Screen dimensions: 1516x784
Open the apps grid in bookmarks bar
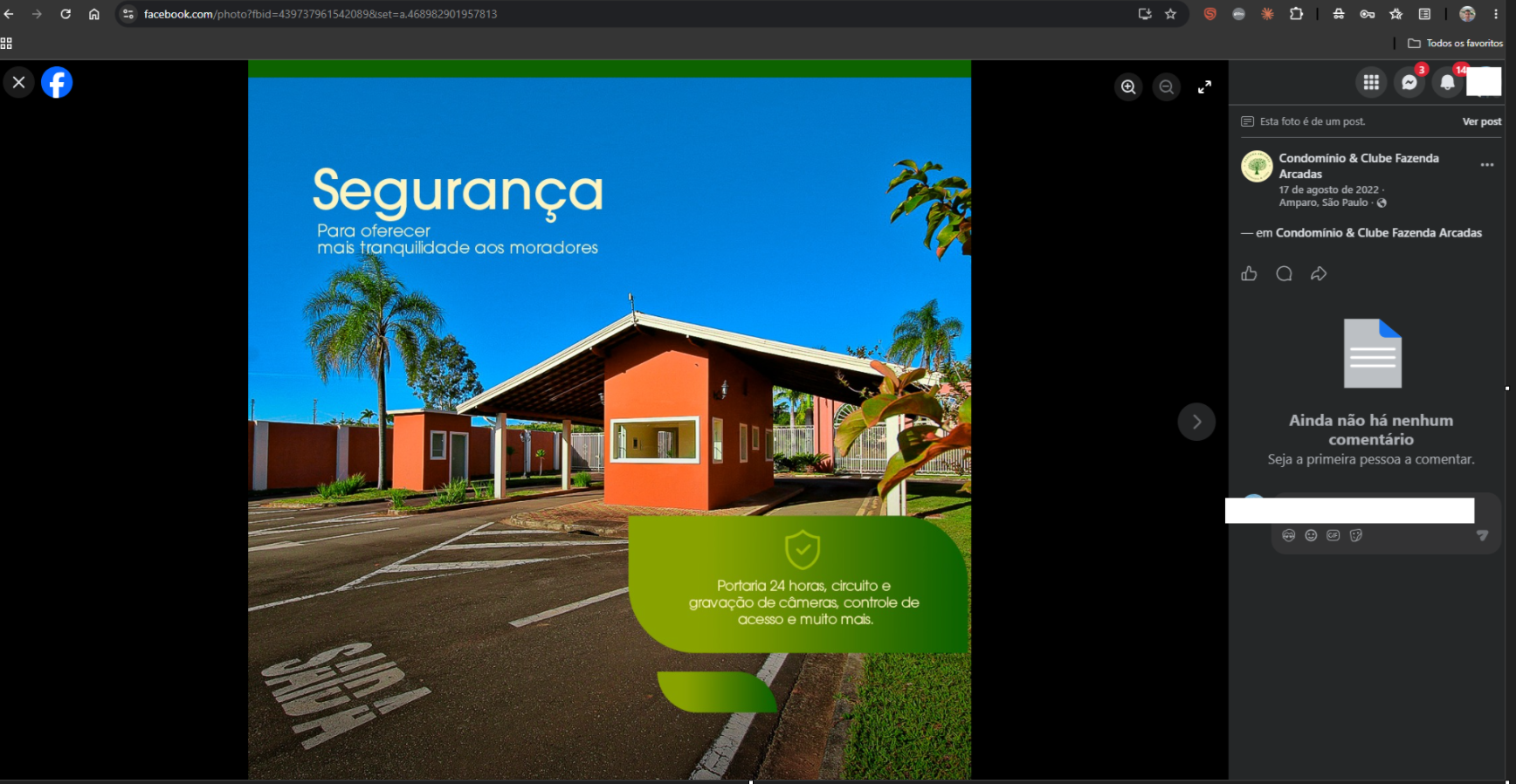6,43
